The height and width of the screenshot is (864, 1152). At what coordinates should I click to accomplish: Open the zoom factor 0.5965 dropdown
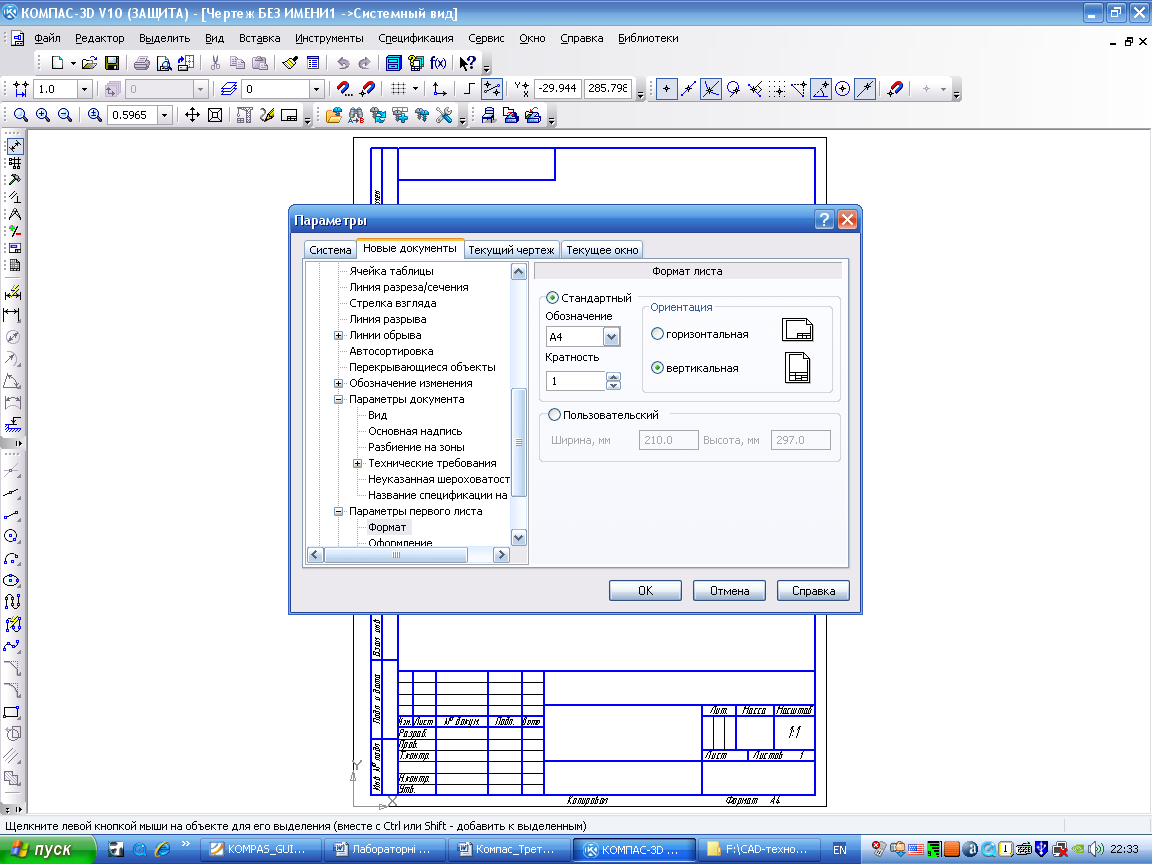point(165,115)
